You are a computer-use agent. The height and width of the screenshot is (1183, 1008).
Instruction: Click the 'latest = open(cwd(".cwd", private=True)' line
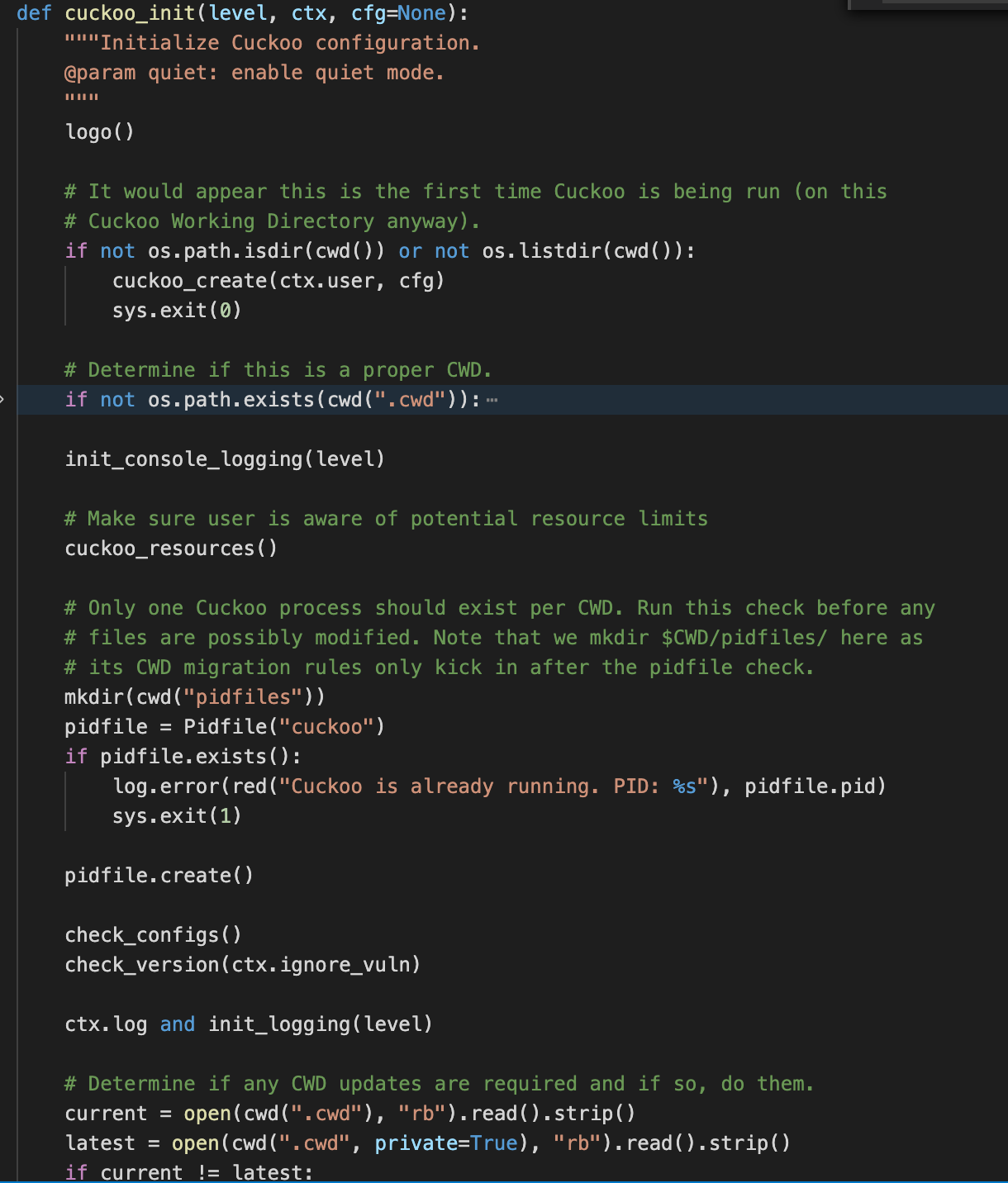427,1143
